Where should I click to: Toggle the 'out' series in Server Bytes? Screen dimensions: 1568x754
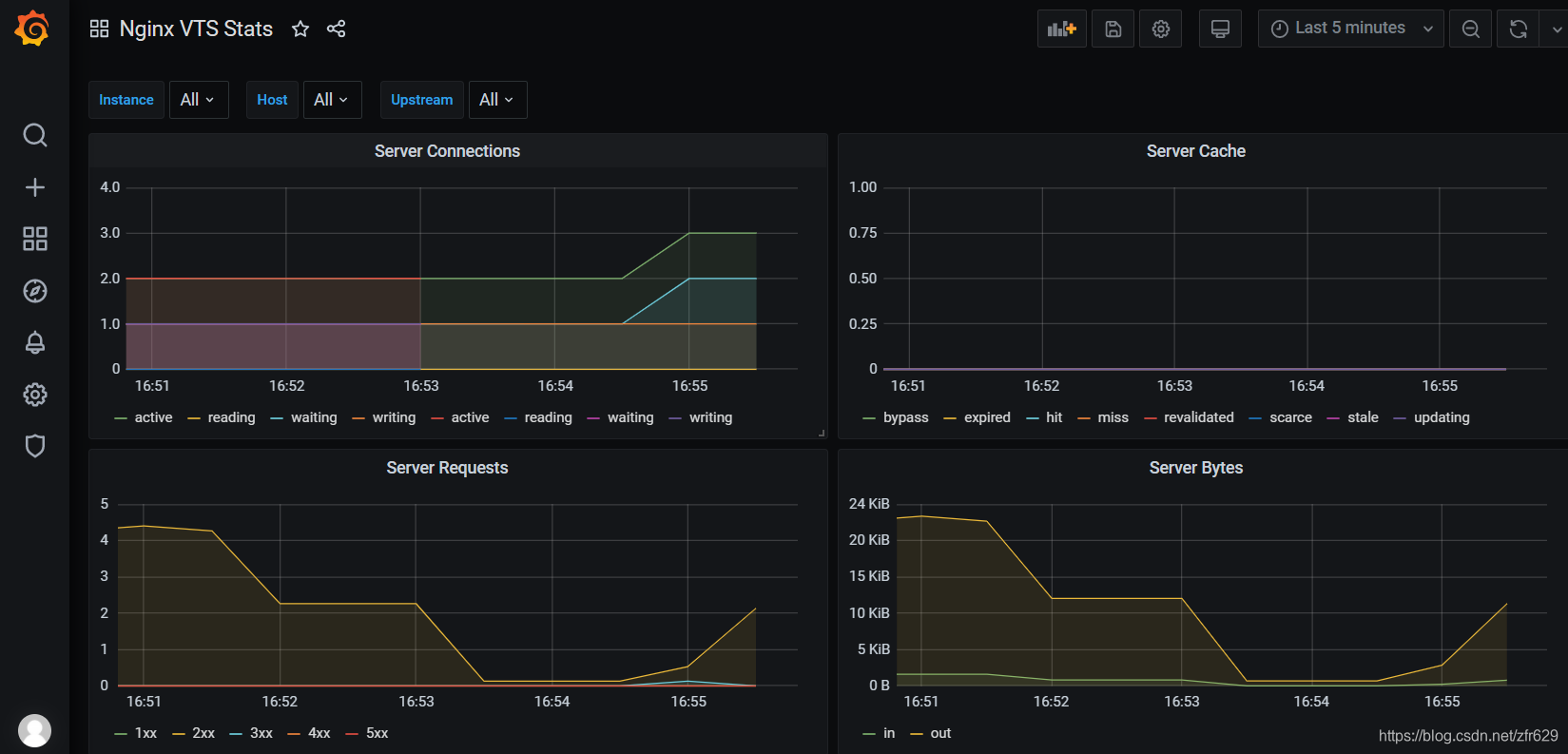[x=940, y=733]
